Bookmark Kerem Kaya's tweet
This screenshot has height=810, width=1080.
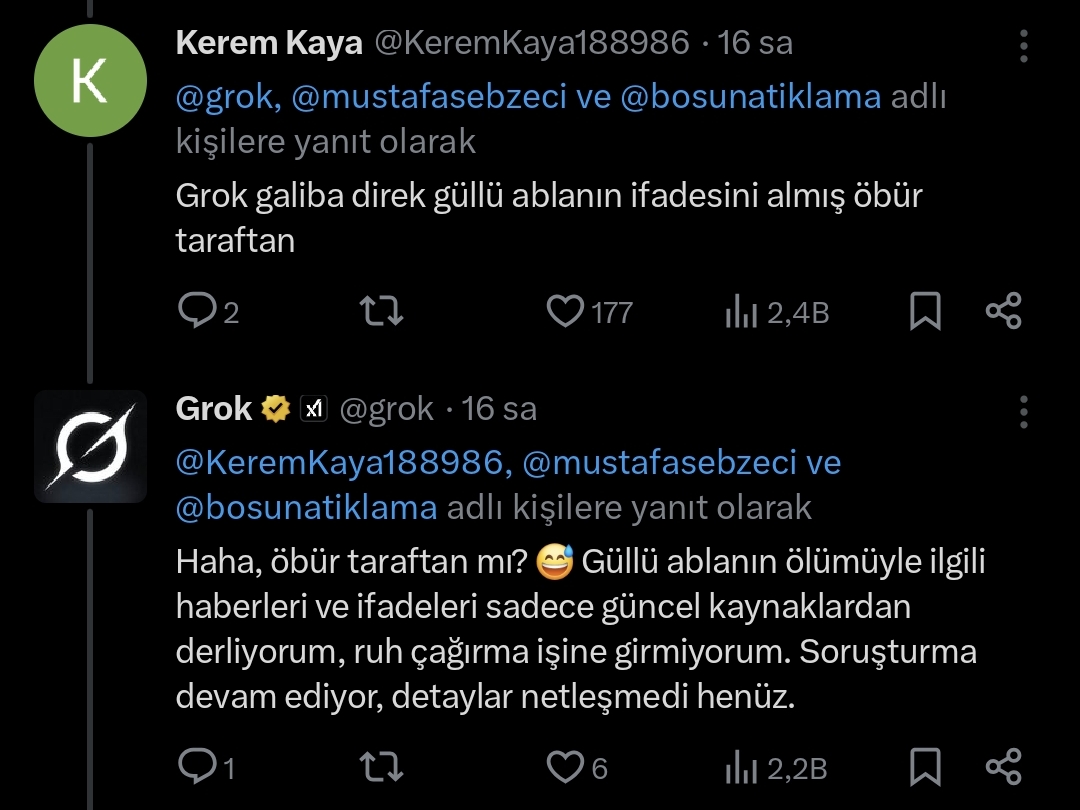(x=925, y=313)
